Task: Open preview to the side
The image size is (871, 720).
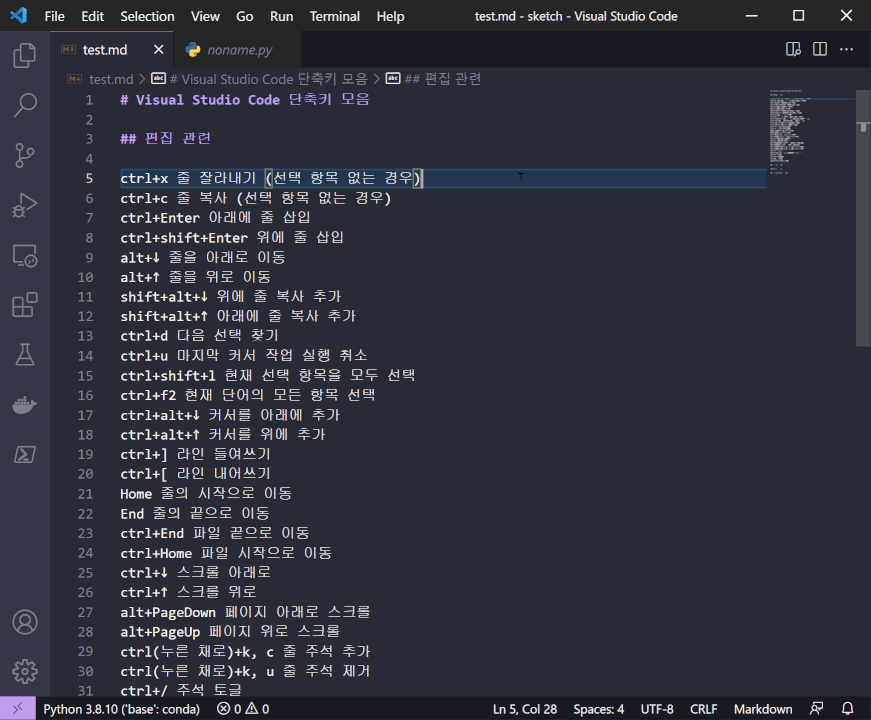Action: coord(793,49)
